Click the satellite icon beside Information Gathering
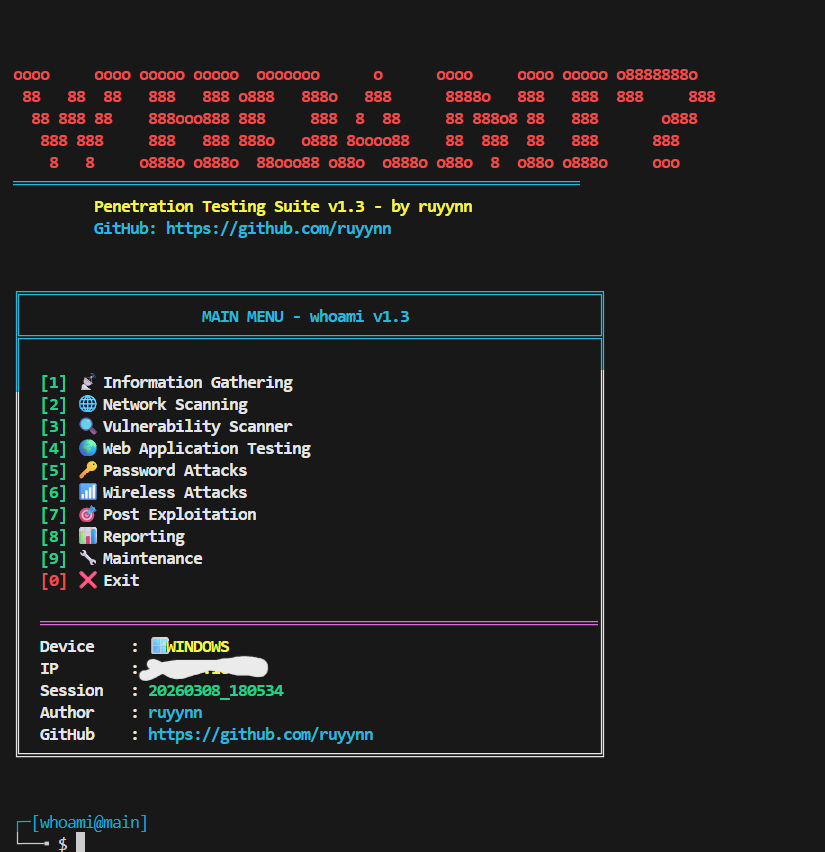Image resolution: width=825 pixels, height=852 pixels. 88,382
